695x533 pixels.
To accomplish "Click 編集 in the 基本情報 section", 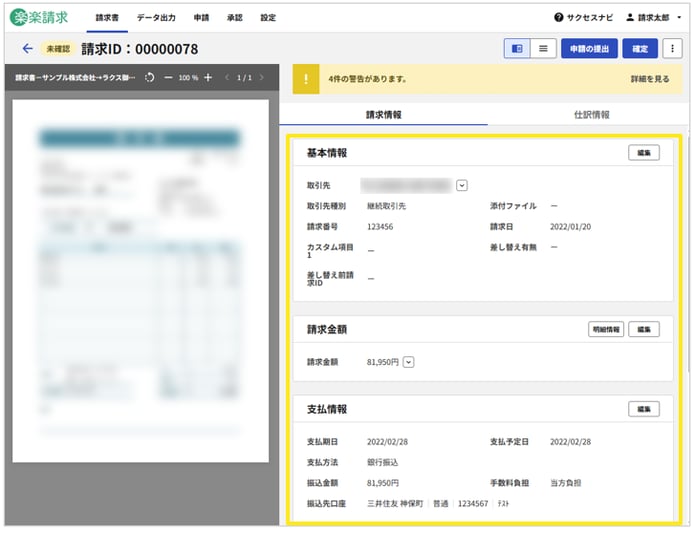I will tap(644, 153).
